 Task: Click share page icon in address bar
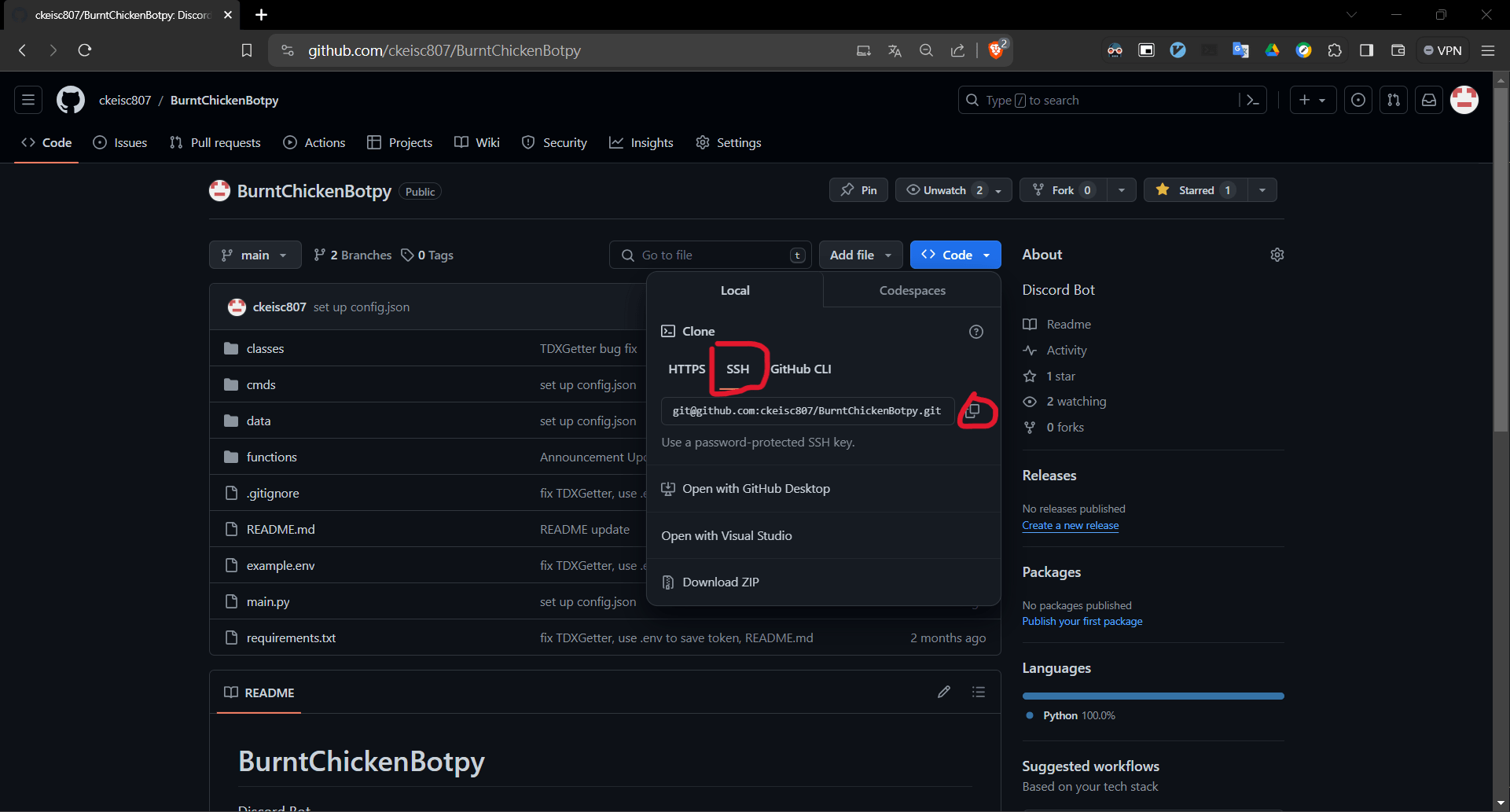(957, 50)
